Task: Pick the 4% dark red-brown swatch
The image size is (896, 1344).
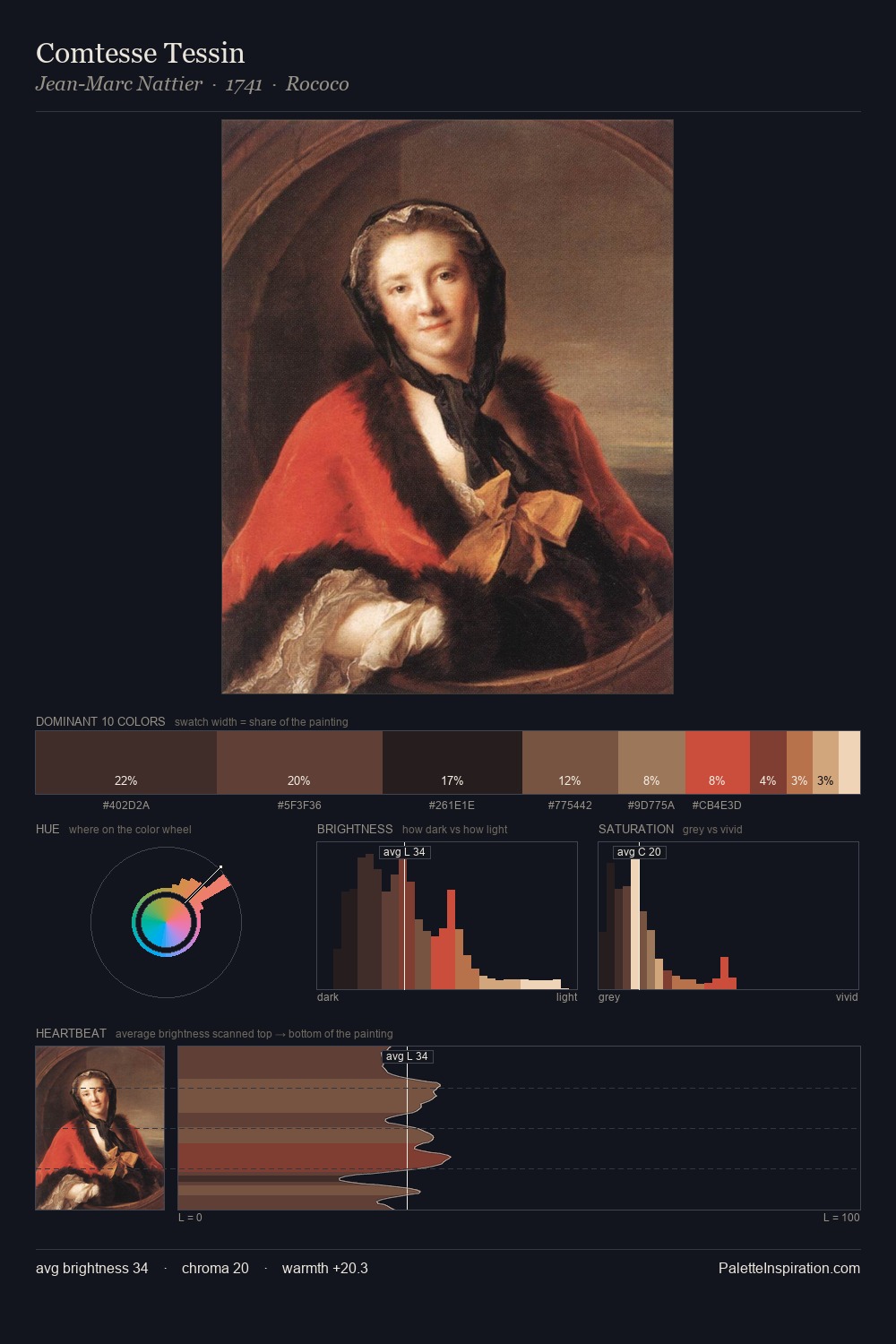Action: 768,762
